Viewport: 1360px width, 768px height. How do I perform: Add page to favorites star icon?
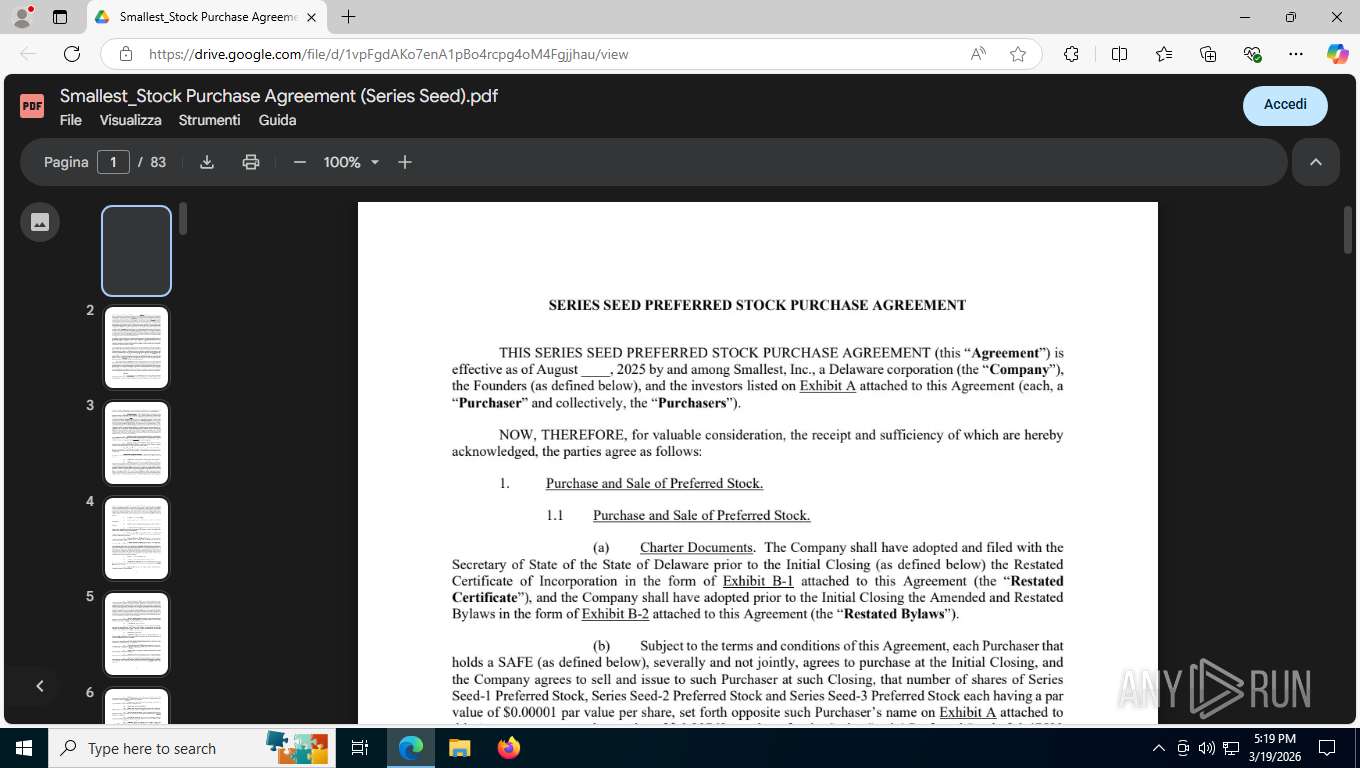tap(1018, 54)
